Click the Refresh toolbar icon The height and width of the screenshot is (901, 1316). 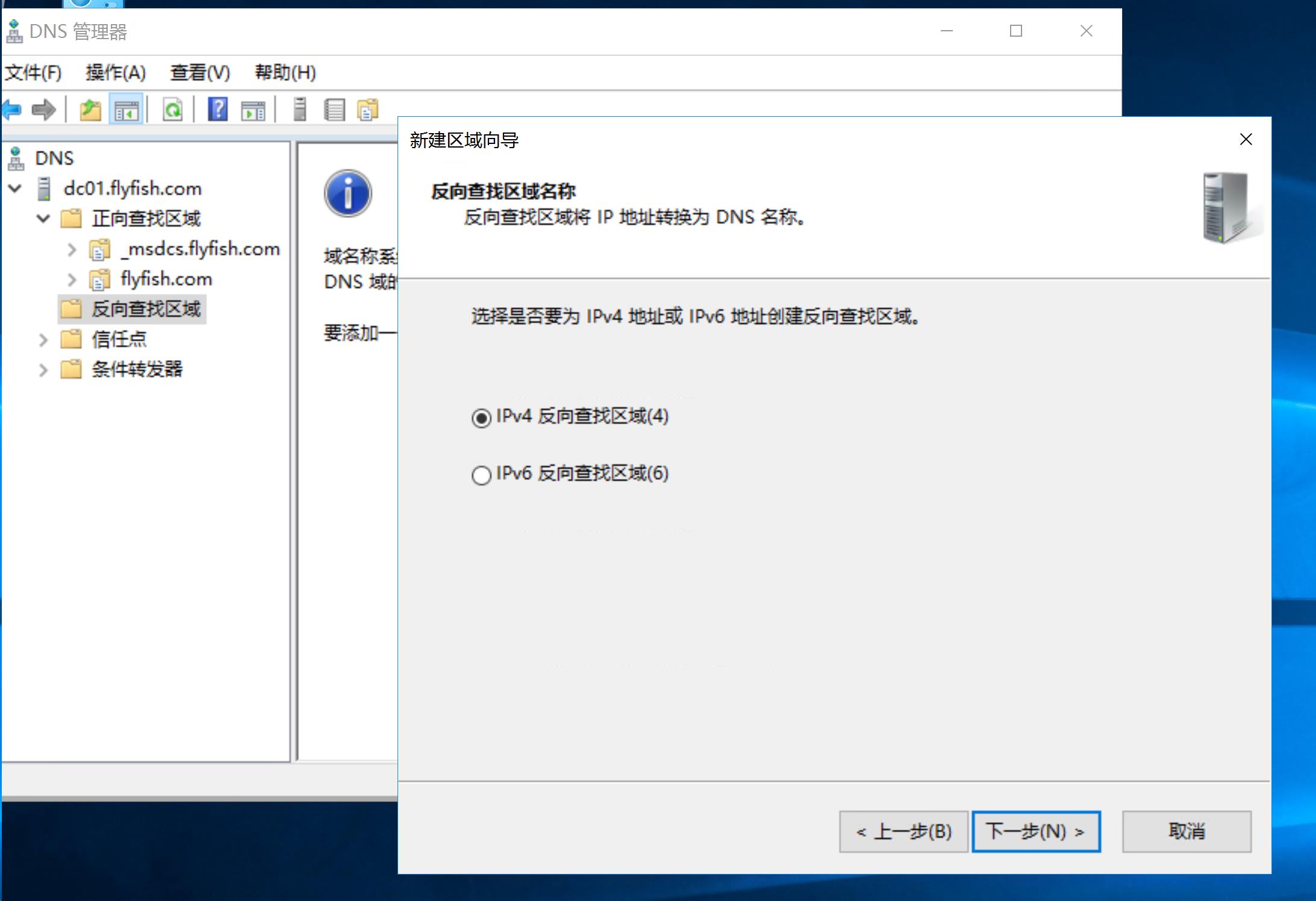point(173,110)
